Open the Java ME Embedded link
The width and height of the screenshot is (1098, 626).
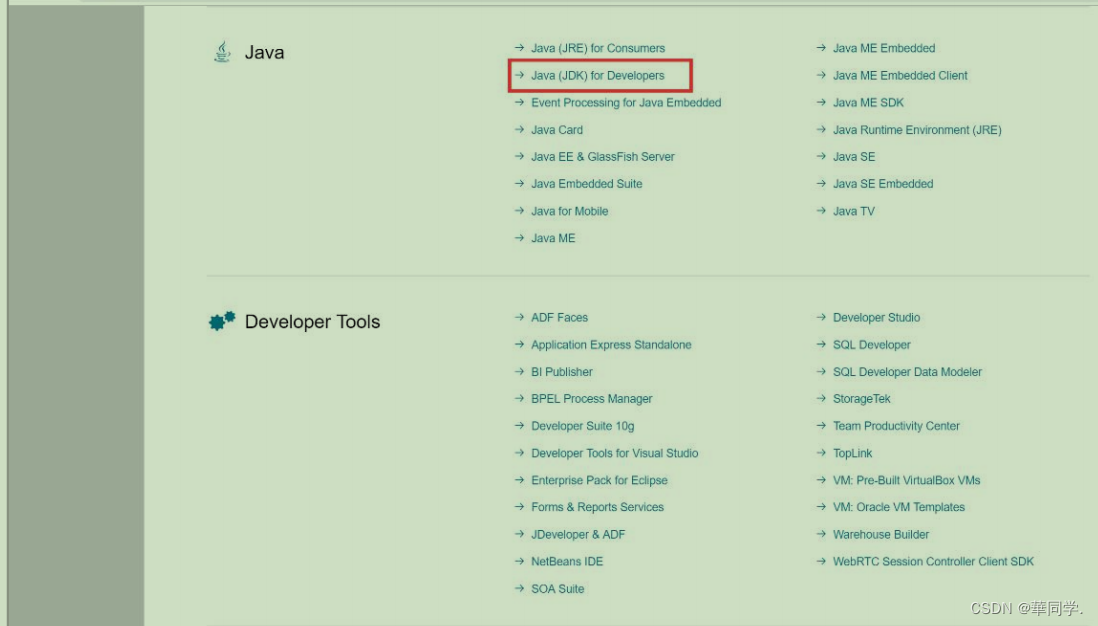click(884, 48)
